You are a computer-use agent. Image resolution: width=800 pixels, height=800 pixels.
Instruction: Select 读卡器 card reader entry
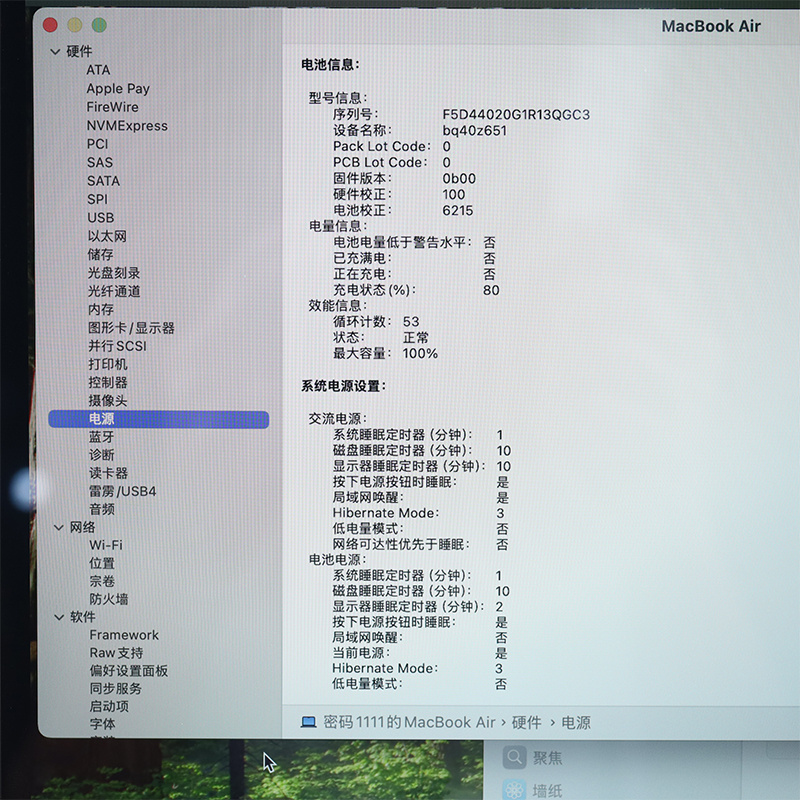[x=108, y=473]
